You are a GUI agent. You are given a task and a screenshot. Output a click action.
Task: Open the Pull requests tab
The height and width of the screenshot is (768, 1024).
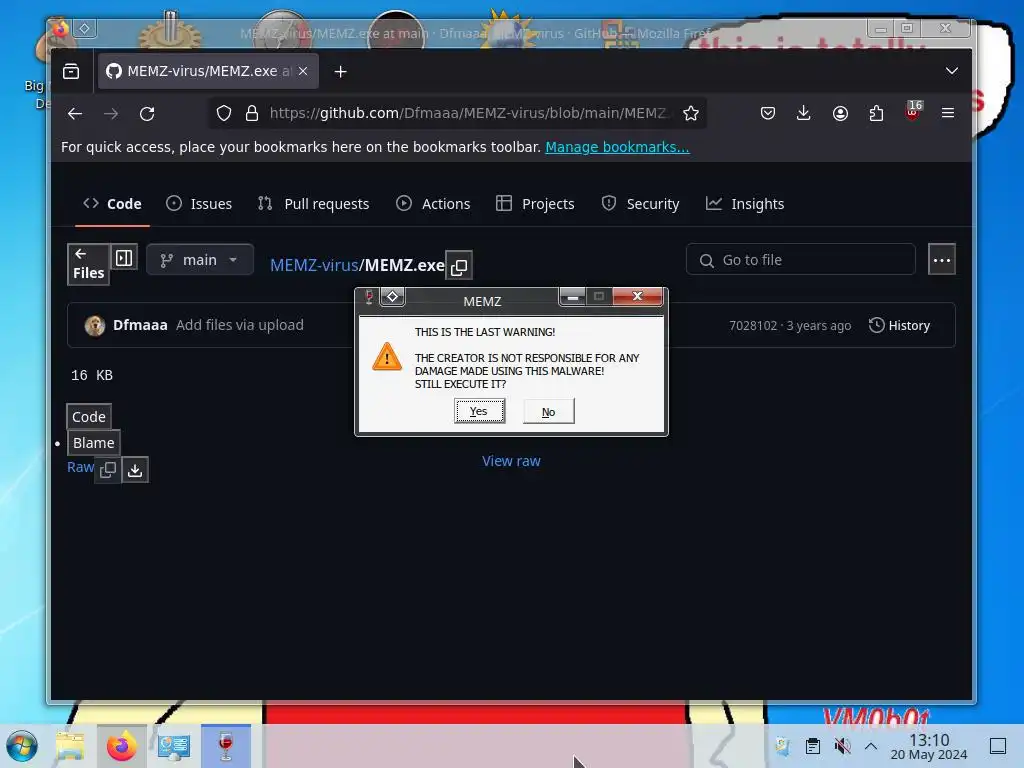(x=313, y=204)
